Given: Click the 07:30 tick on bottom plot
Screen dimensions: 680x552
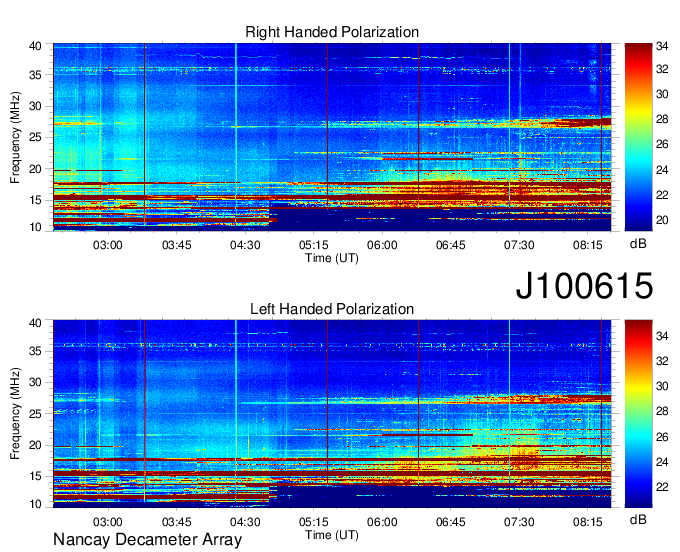Looking at the screenshot, I should (x=519, y=522).
